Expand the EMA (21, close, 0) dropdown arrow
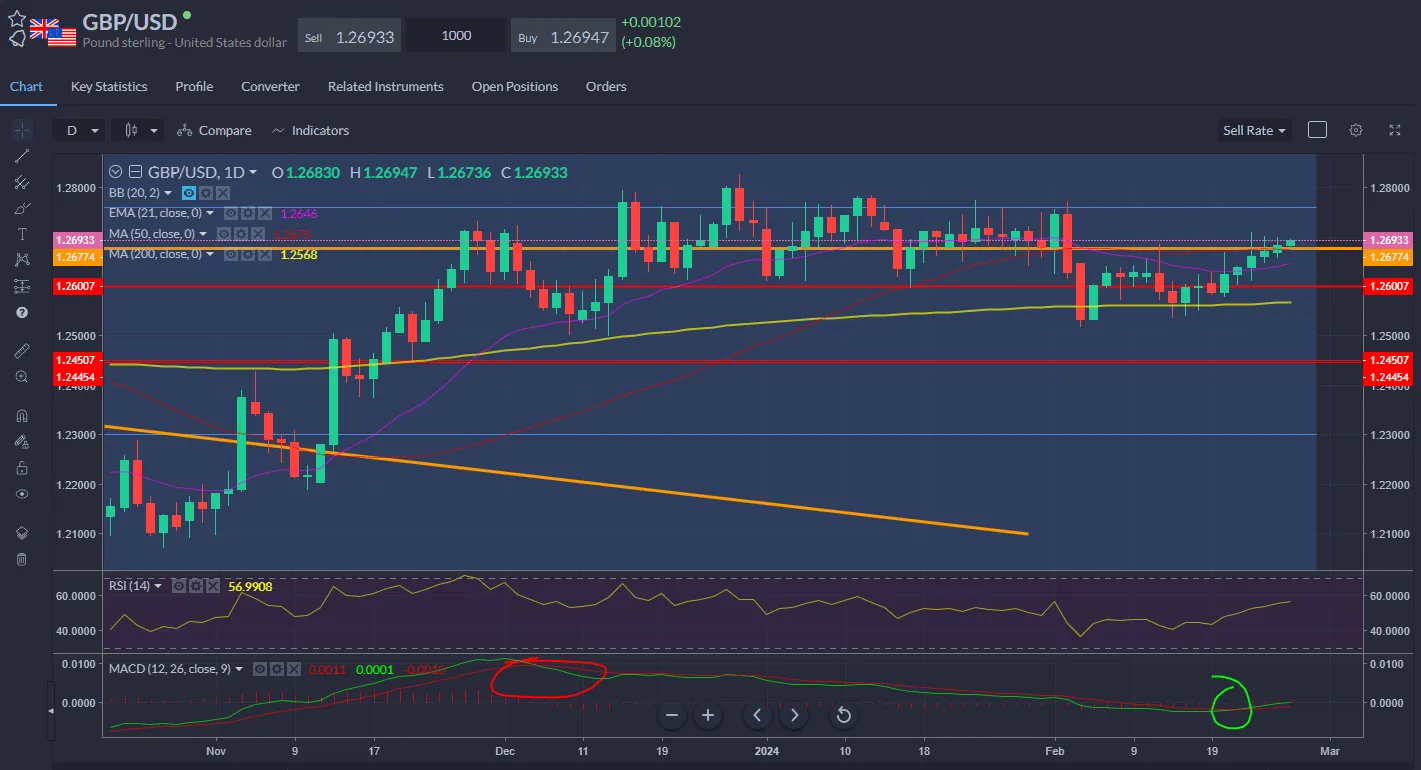Screen dimensions: 1421x770 pos(210,213)
